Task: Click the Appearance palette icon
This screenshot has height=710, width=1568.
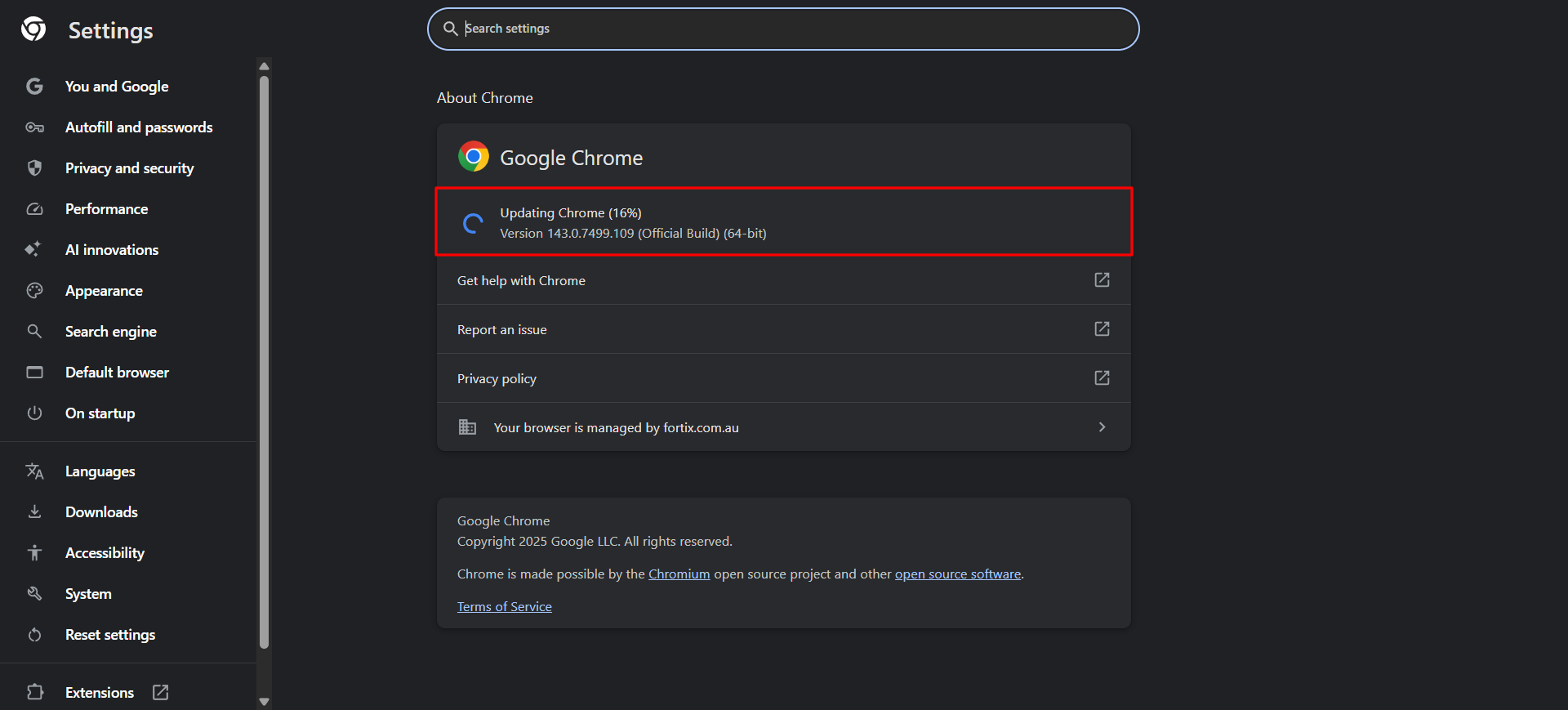Action: tap(34, 291)
